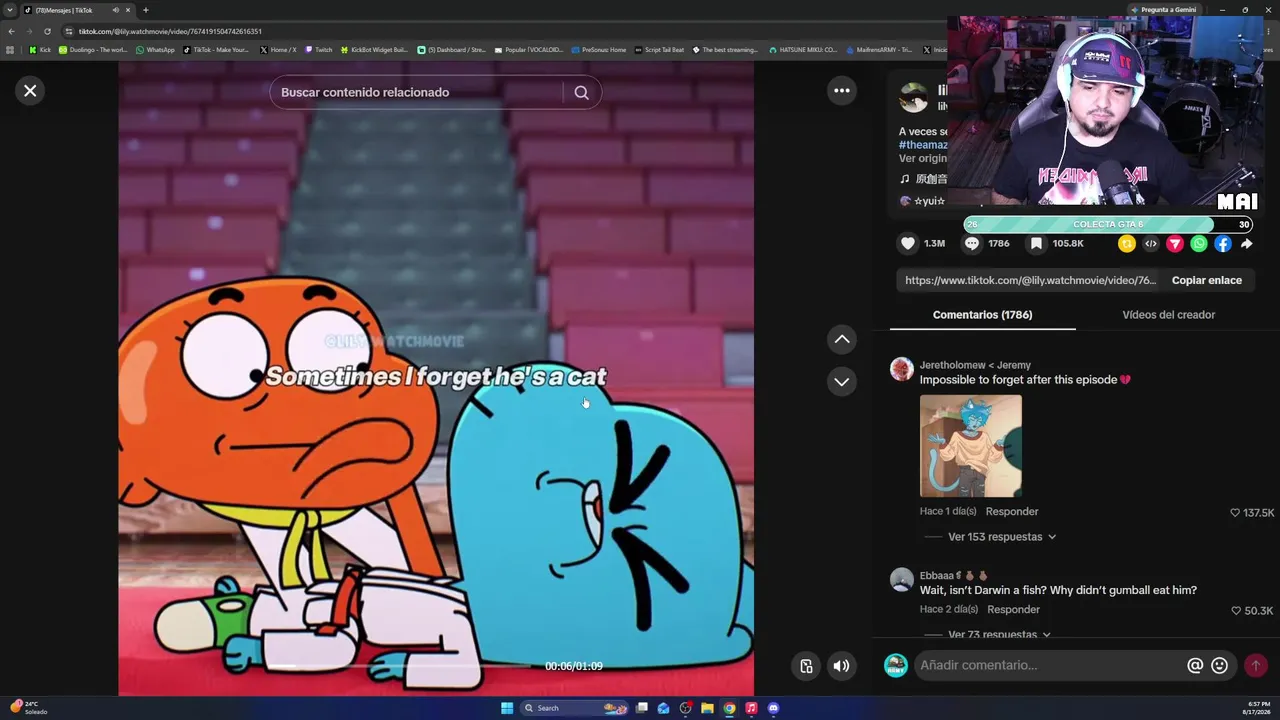Open the Kick bookmark

coord(40,50)
